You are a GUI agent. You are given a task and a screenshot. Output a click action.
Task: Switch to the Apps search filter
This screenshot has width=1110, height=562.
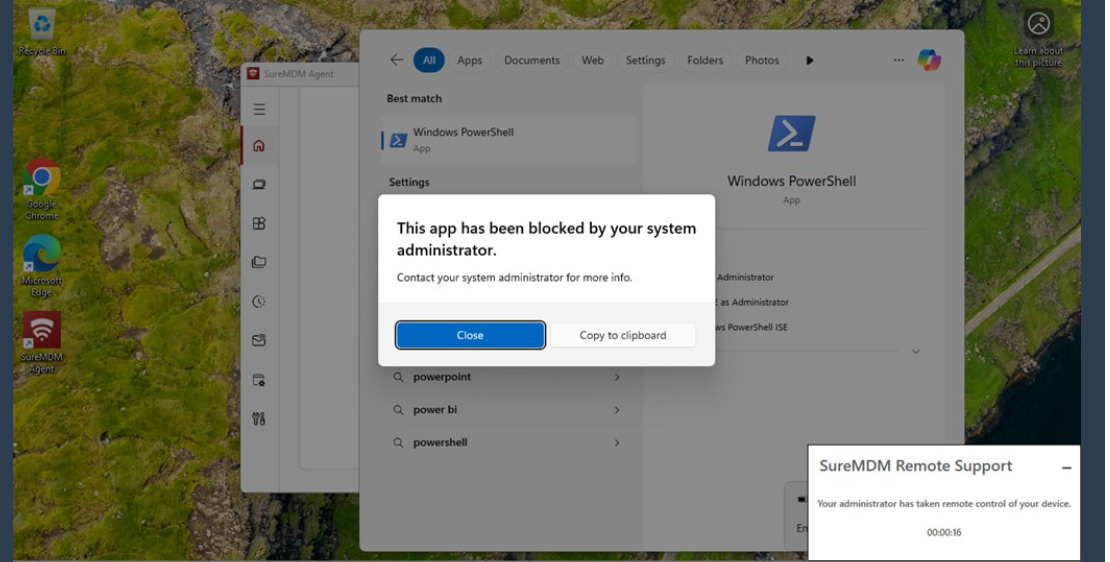point(469,60)
